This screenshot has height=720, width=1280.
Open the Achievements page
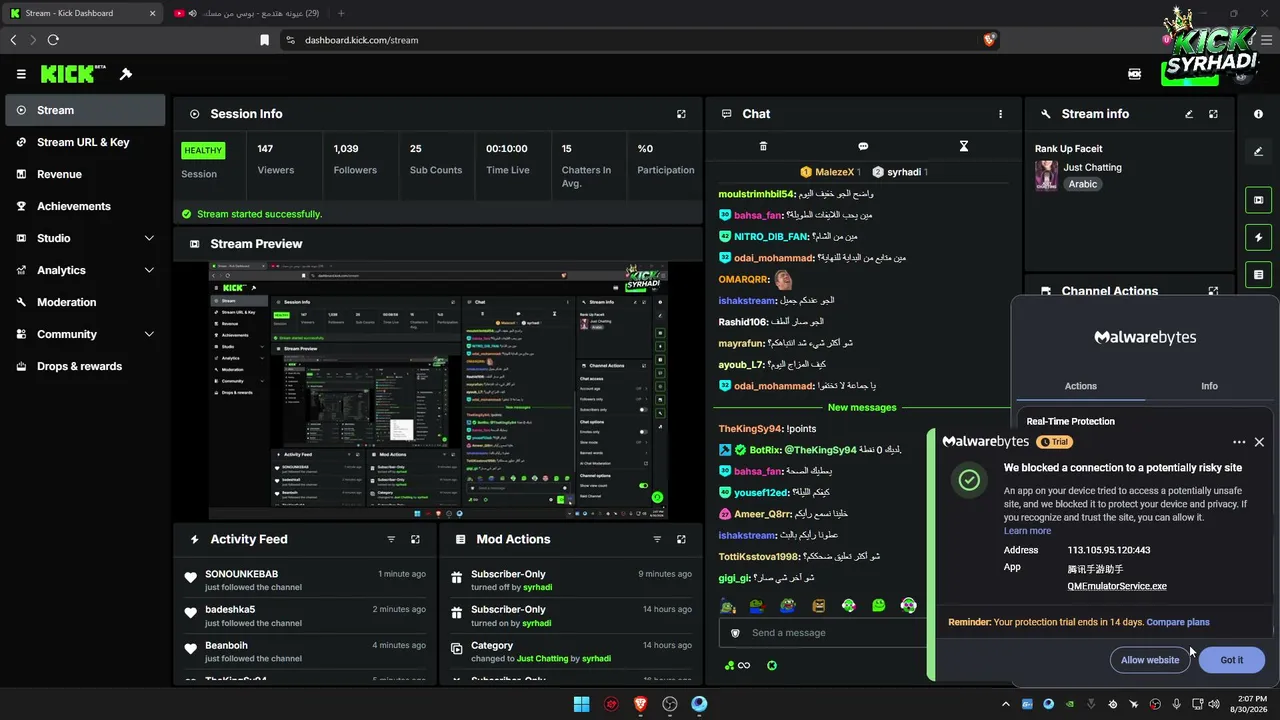point(85,206)
